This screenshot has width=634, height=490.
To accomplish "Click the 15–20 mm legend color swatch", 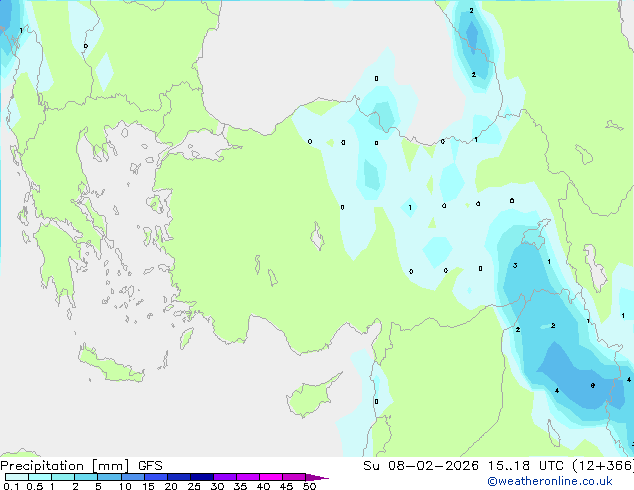I will click(x=156, y=477).
